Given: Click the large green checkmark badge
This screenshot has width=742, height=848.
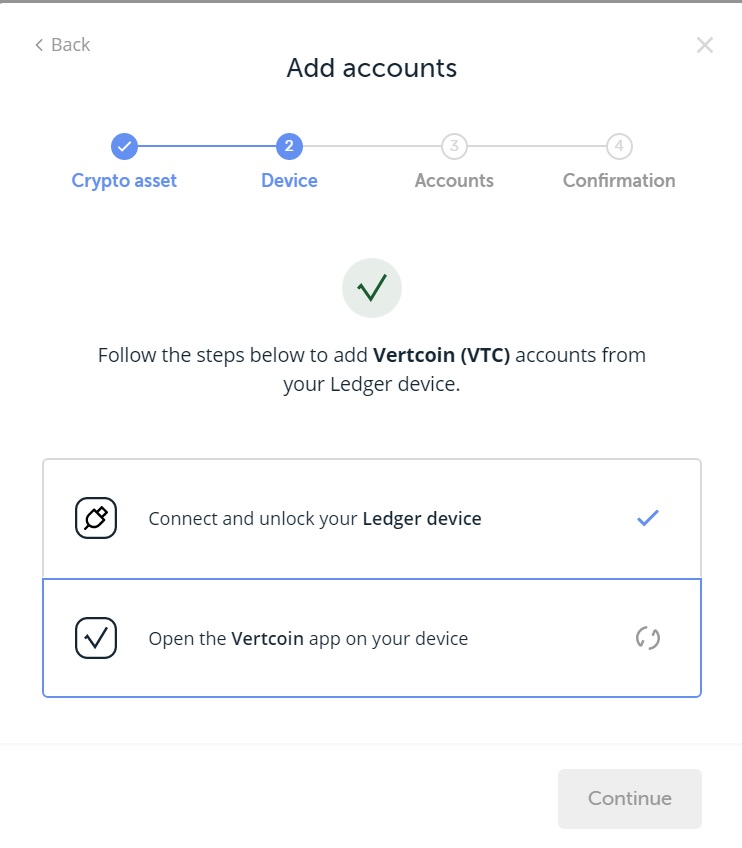Looking at the screenshot, I should (x=371, y=287).
